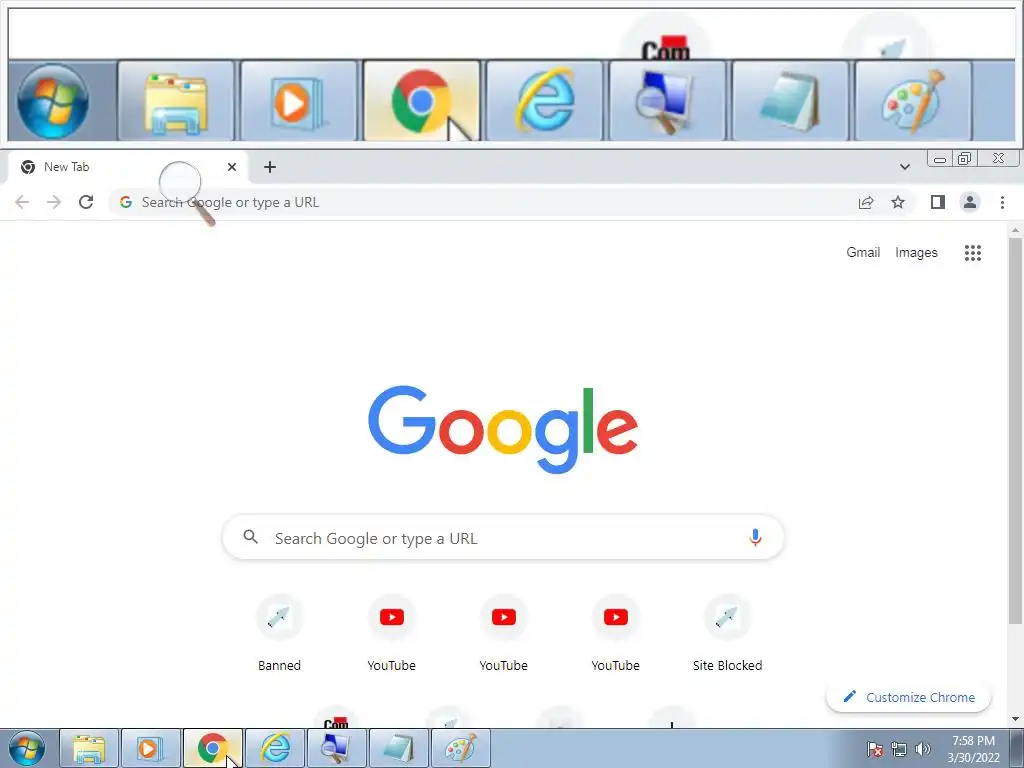Click the Customize Chrome button

tap(908, 697)
